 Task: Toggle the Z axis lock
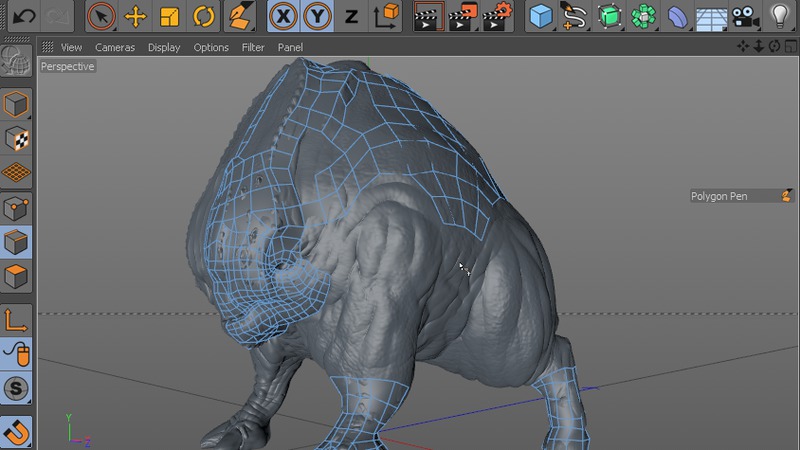(350, 16)
